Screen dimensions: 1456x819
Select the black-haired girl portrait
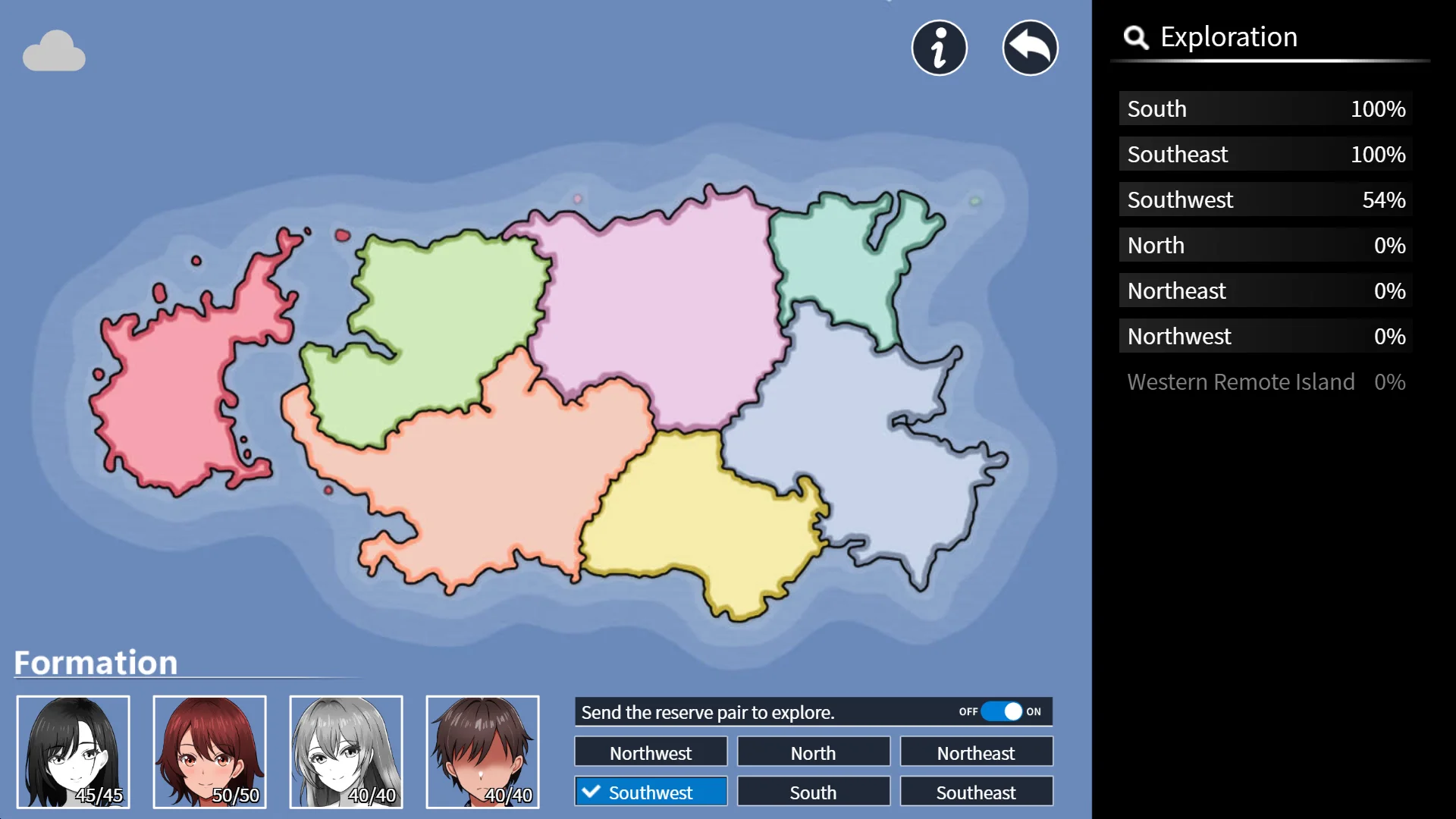74,752
